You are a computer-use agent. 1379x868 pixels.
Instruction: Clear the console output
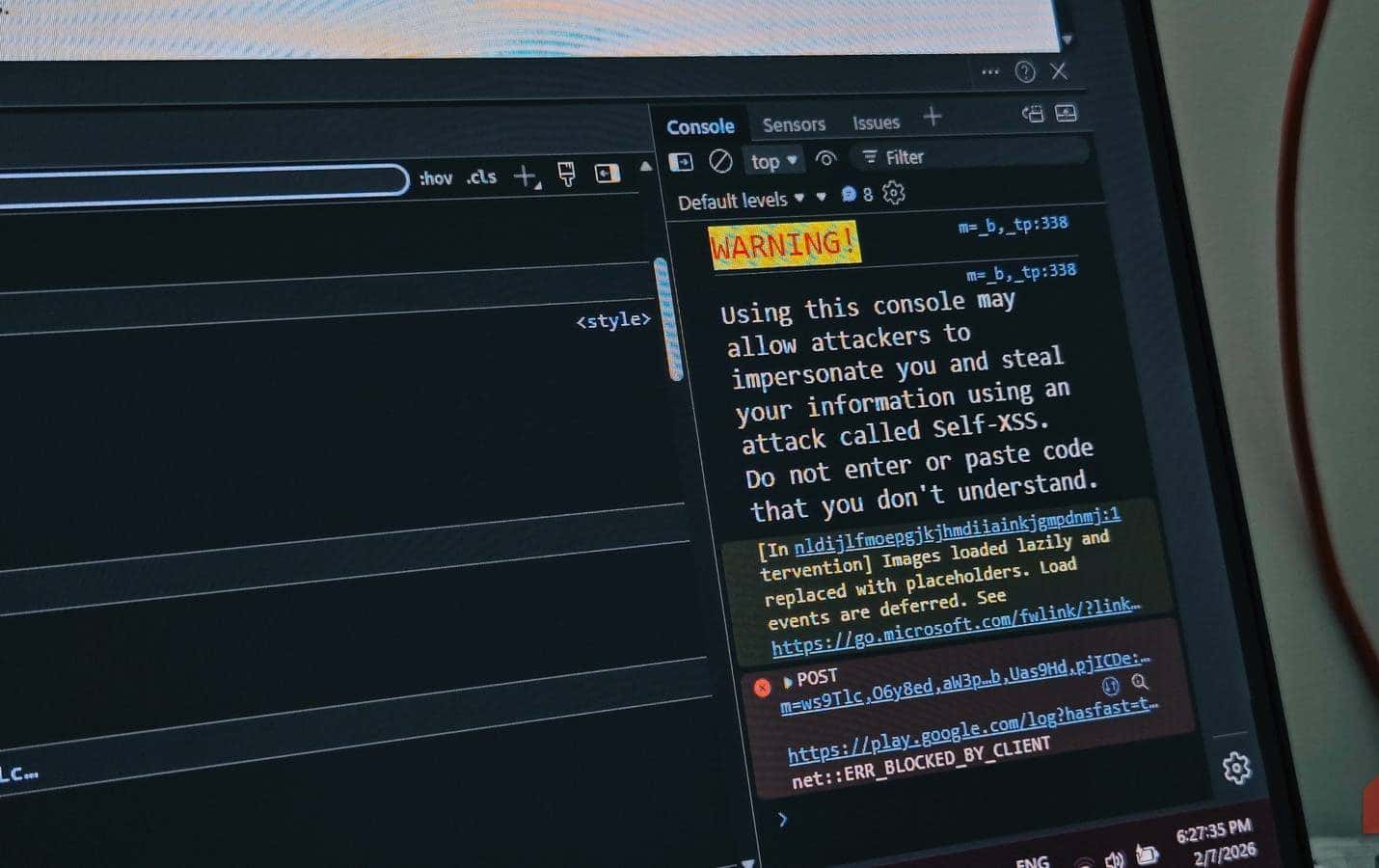720,161
